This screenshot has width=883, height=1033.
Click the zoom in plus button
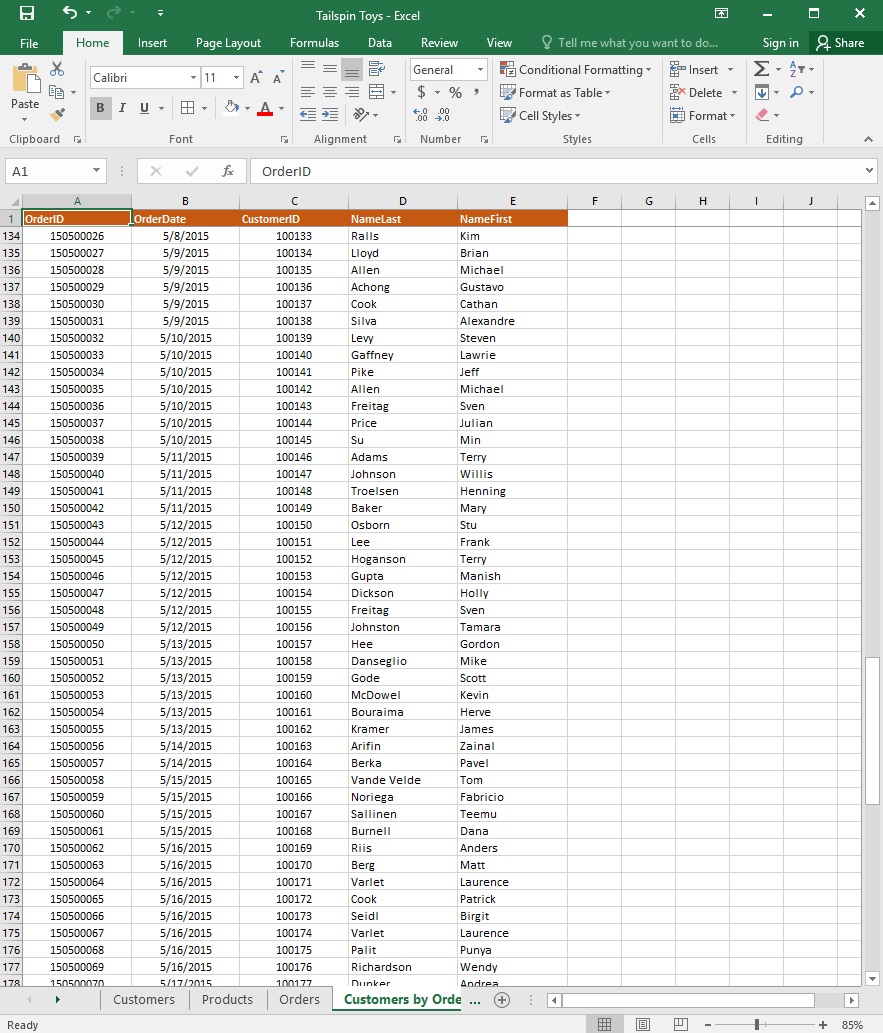click(x=822, y=1024)
